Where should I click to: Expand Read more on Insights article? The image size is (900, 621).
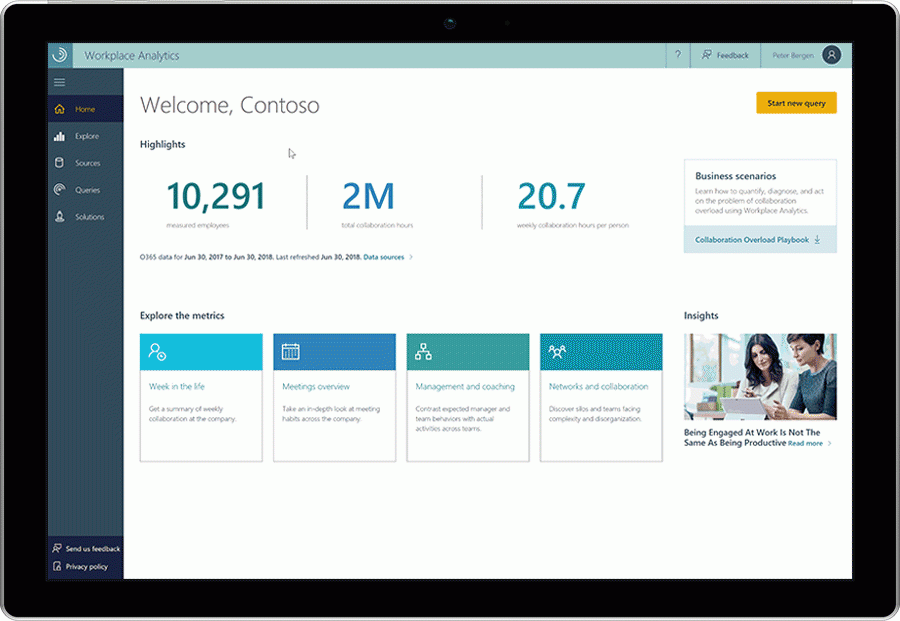[x=808, y=443]
